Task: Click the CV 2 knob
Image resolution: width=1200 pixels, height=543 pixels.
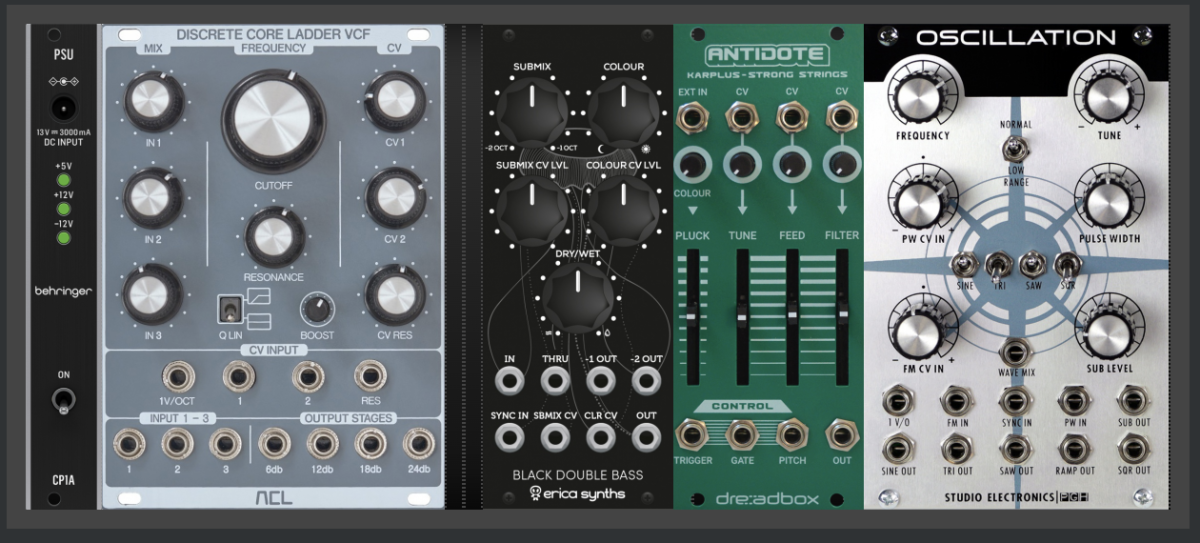Action: 395,199
